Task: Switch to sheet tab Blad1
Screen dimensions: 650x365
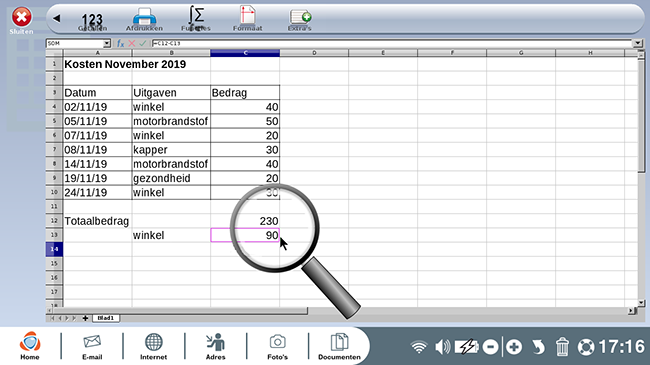Action: click(106, 318)
